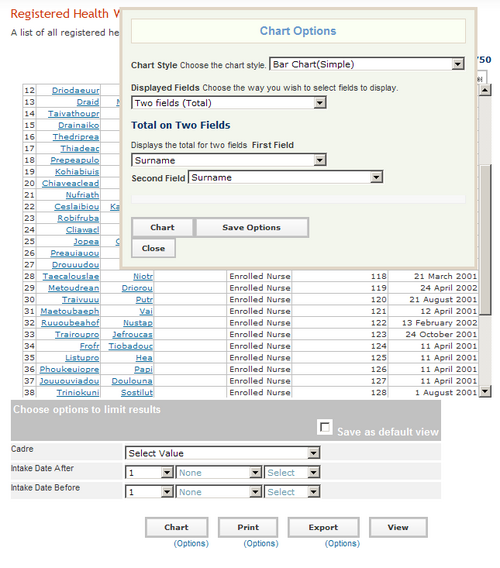Click the Export button
This screenshot has height=568, width=500.
pyautogui.click(x=324, y=527)
